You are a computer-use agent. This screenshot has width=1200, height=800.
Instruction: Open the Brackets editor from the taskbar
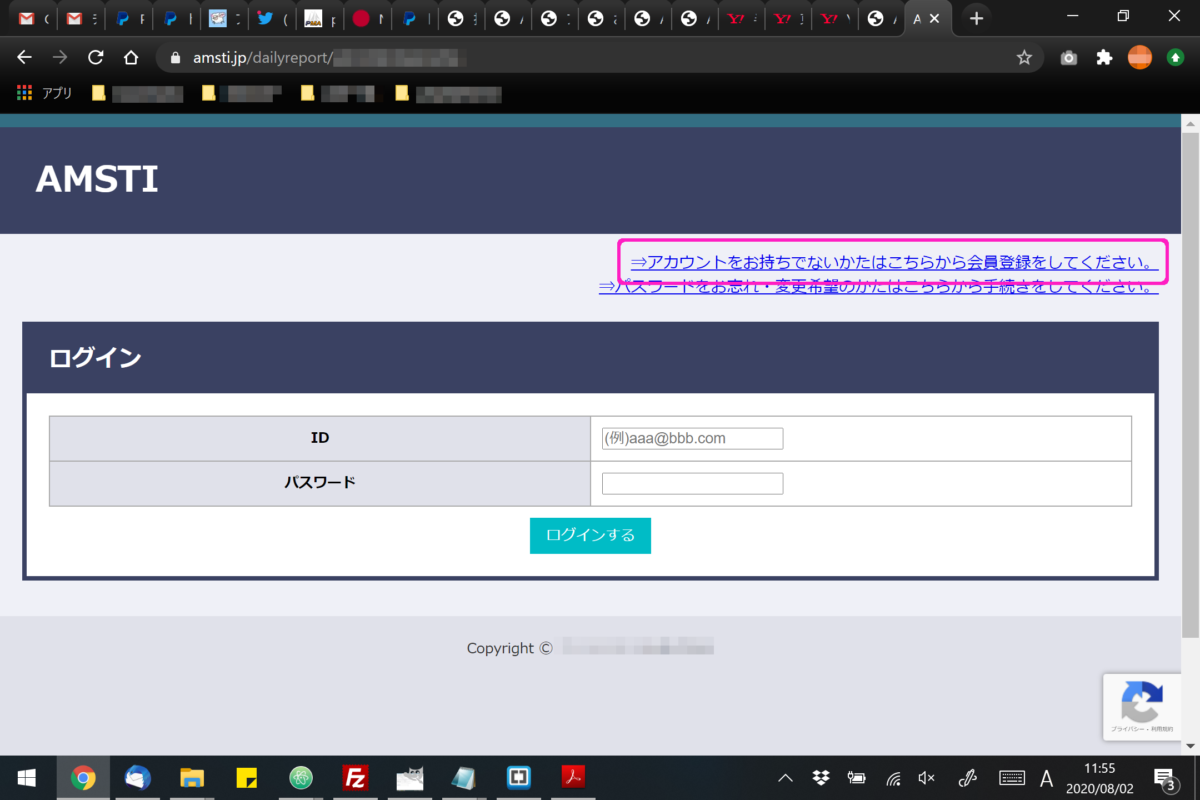point(517,778)
